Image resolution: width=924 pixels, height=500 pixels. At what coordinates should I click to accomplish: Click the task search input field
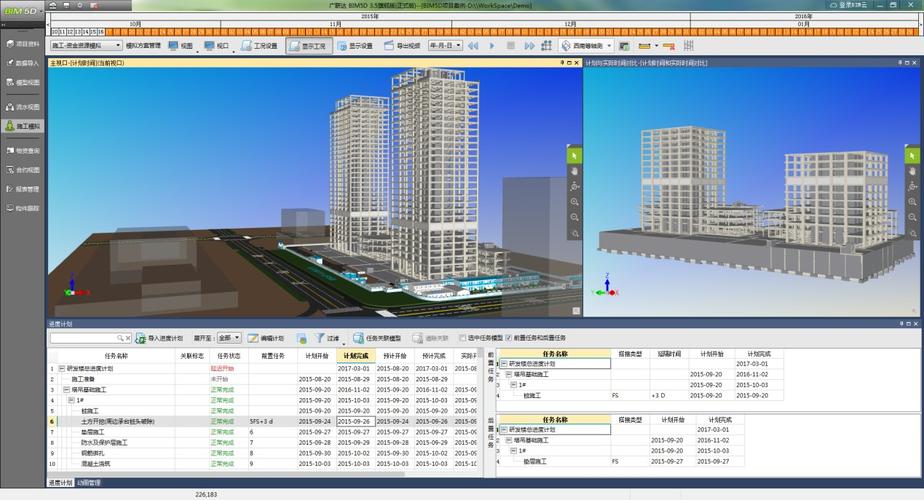pyautogui.click(x=86, y=338)
